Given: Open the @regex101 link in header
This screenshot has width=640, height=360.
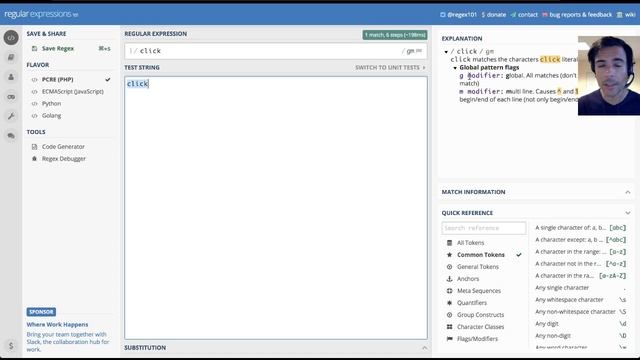Looking at the screenshot, I should click(458, 15).
